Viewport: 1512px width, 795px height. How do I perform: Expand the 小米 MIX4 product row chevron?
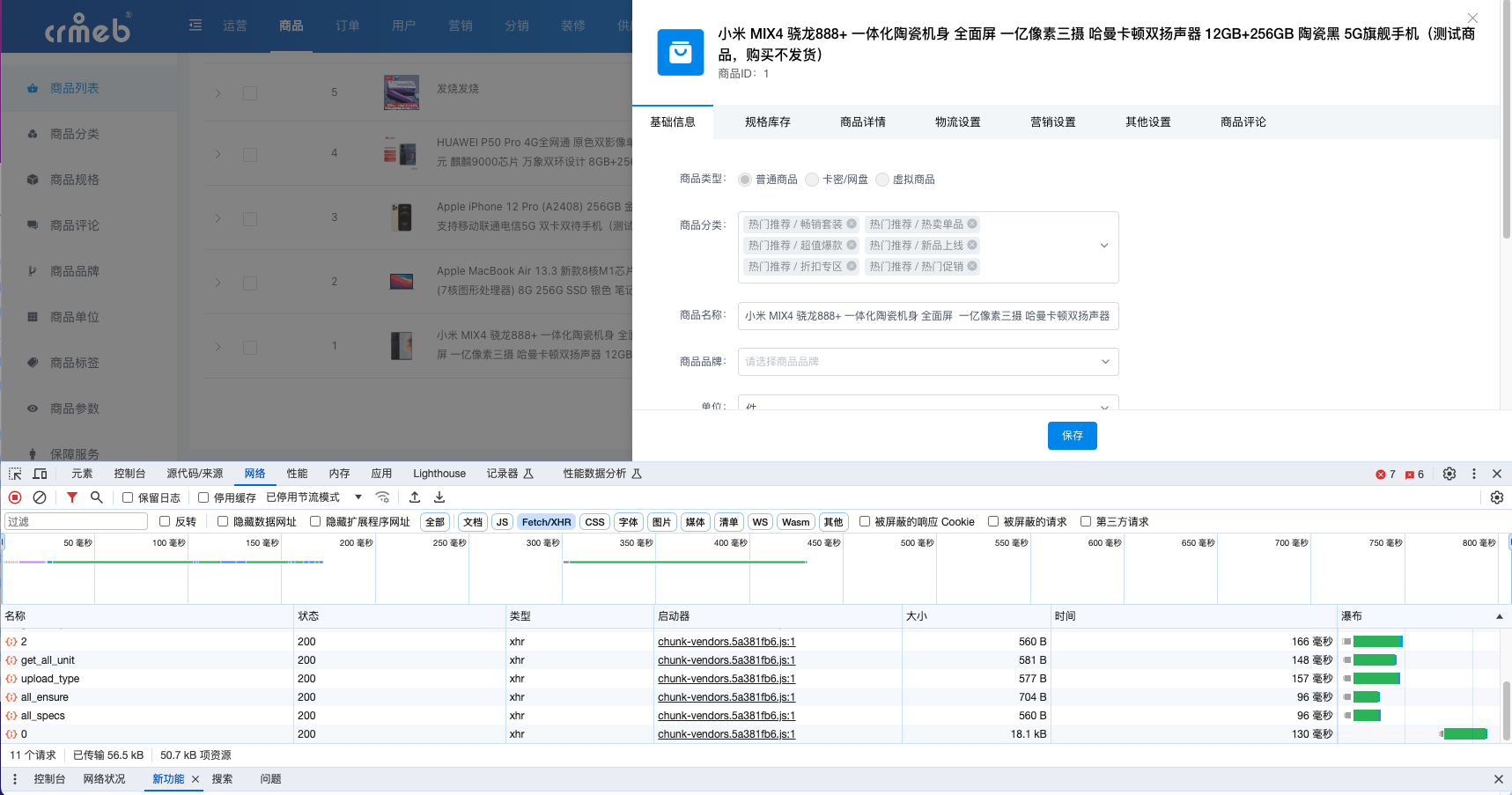pos(218,347)
